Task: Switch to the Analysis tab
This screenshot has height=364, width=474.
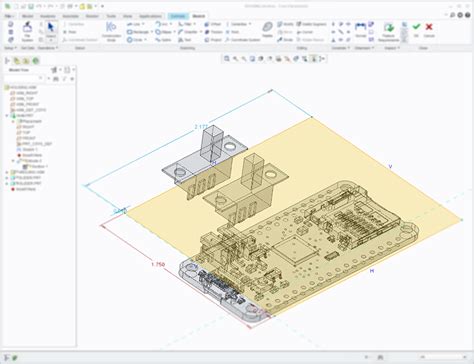Action: pos(48,16)
